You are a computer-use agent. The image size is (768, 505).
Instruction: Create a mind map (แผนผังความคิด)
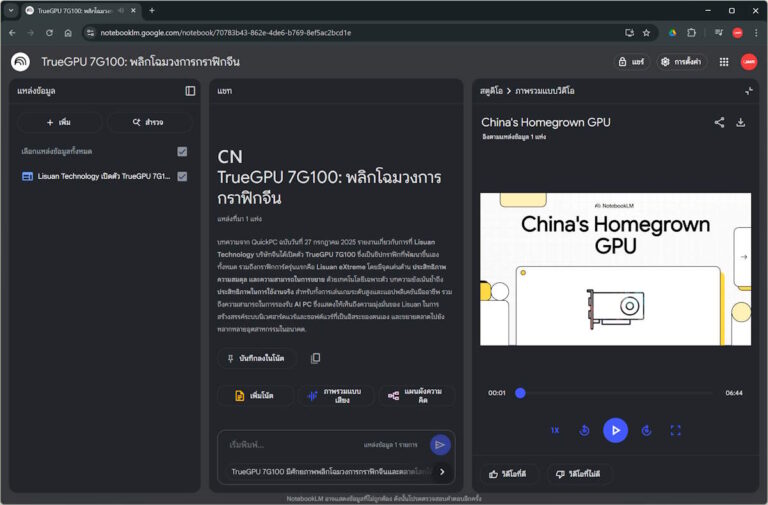click(416, 396)
